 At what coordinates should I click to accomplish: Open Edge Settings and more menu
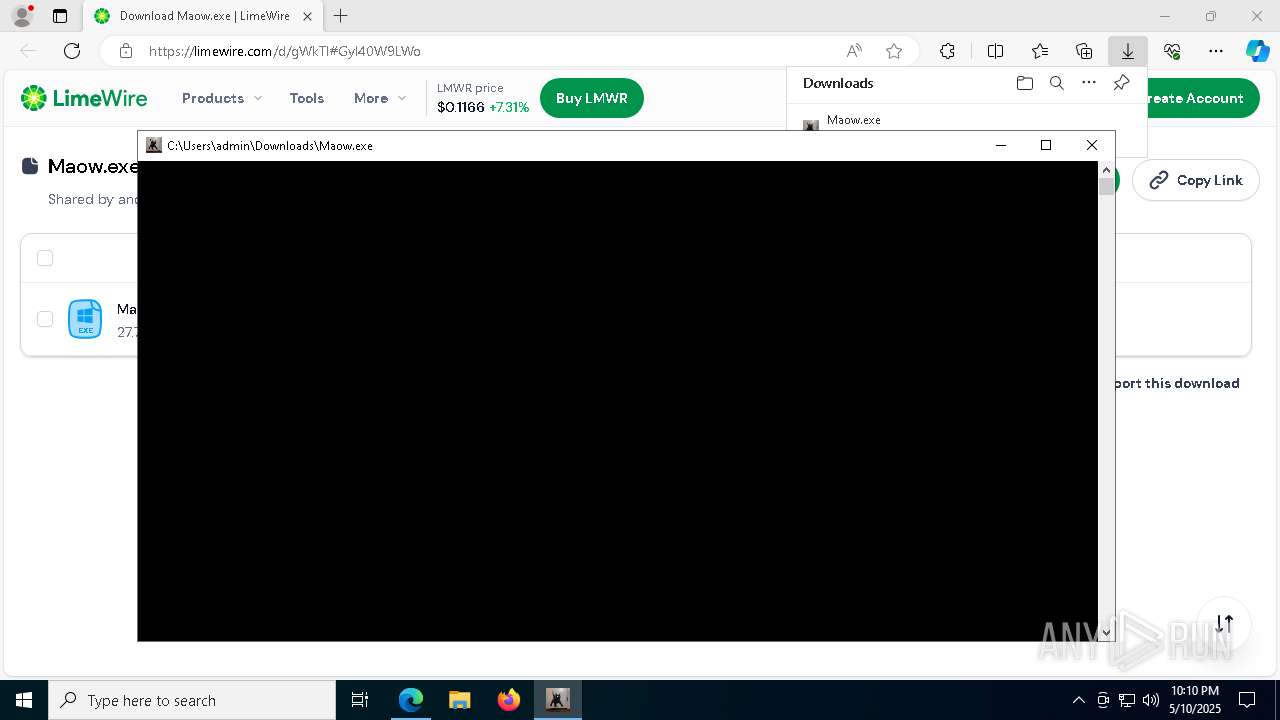click(x=1216, y=51)
